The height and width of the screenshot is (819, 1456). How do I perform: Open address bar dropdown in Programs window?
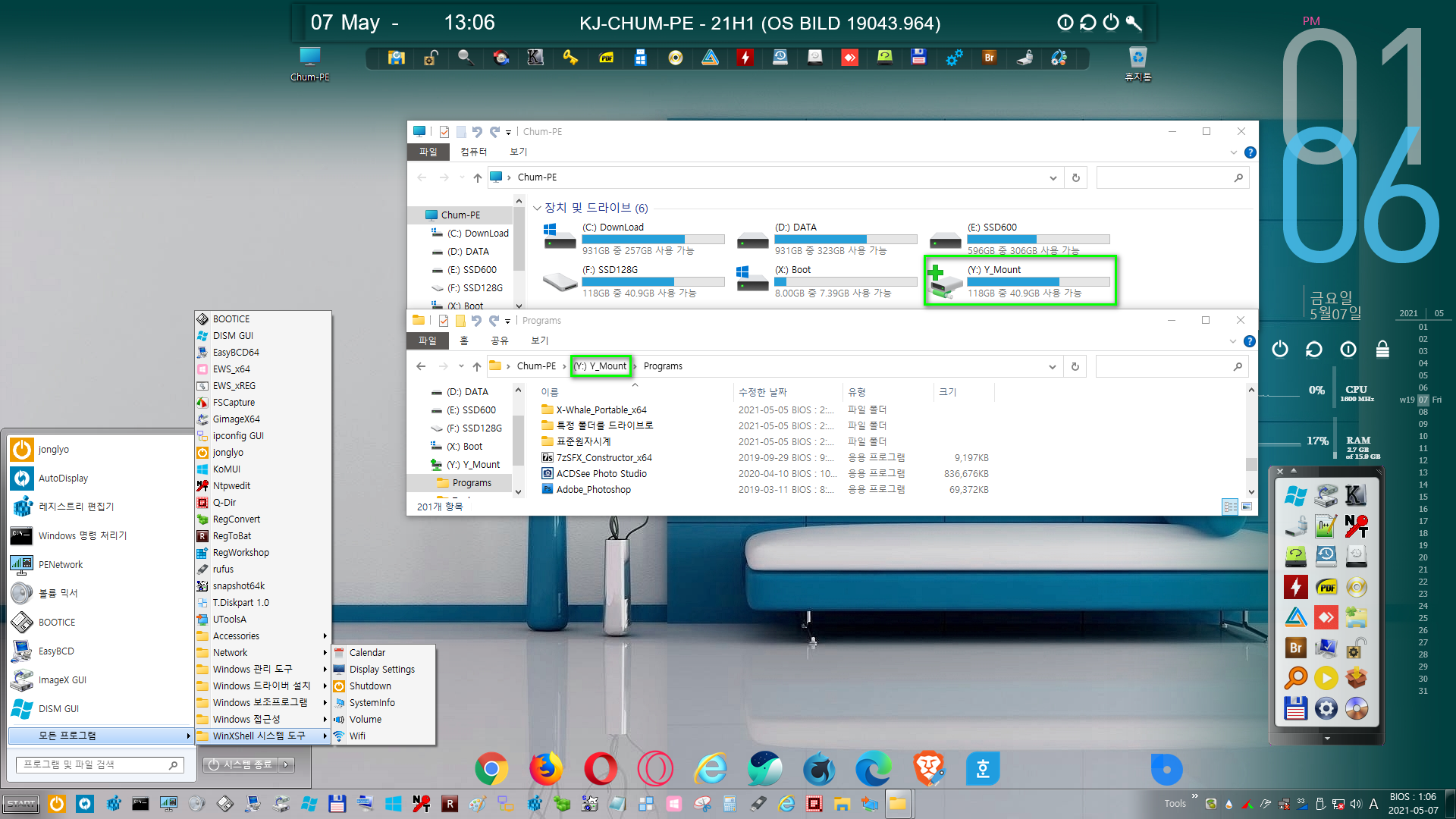point(1052,366)
